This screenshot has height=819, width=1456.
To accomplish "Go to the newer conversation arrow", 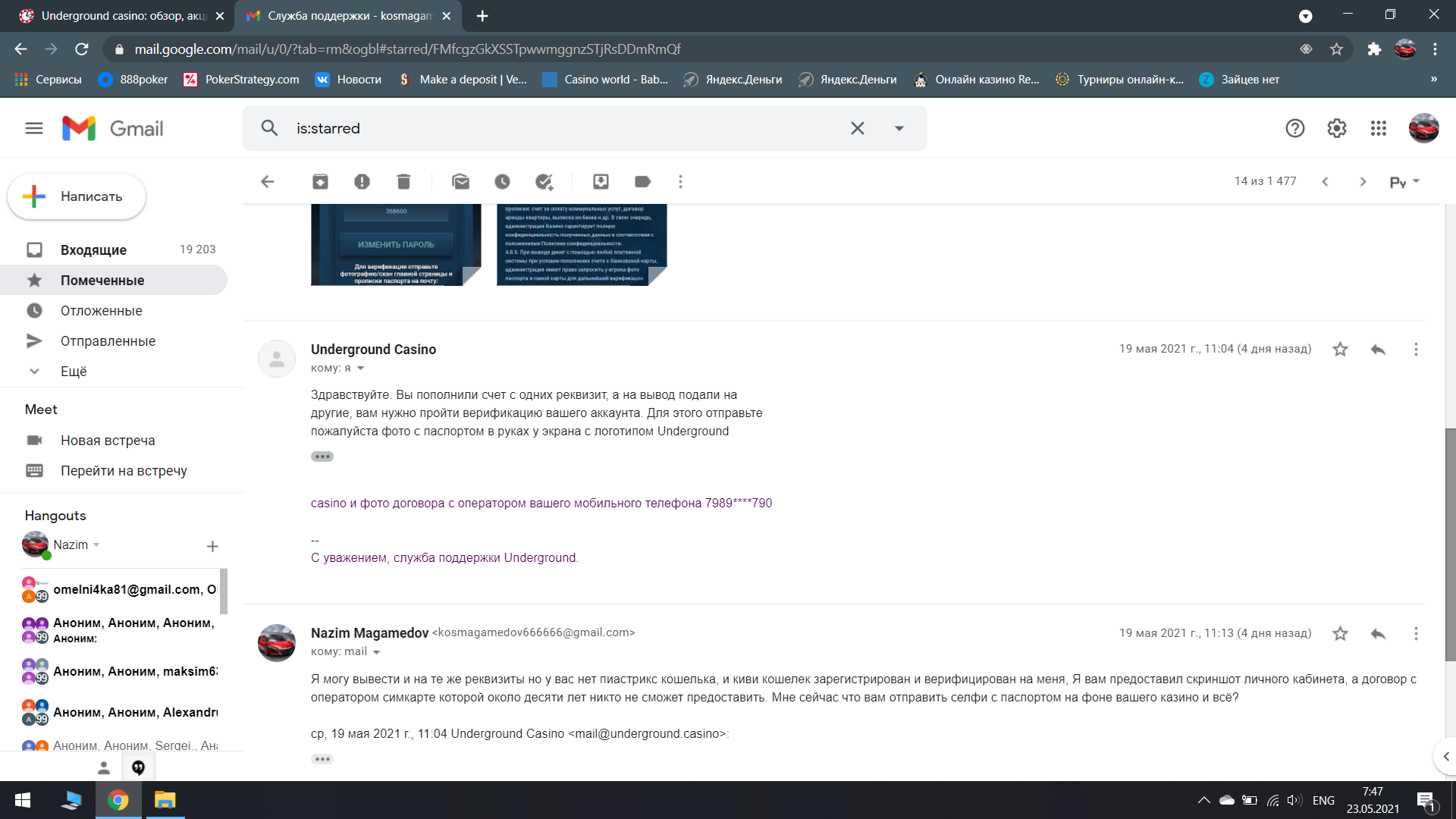I will pyautogui.click(x=1325, y=182).
